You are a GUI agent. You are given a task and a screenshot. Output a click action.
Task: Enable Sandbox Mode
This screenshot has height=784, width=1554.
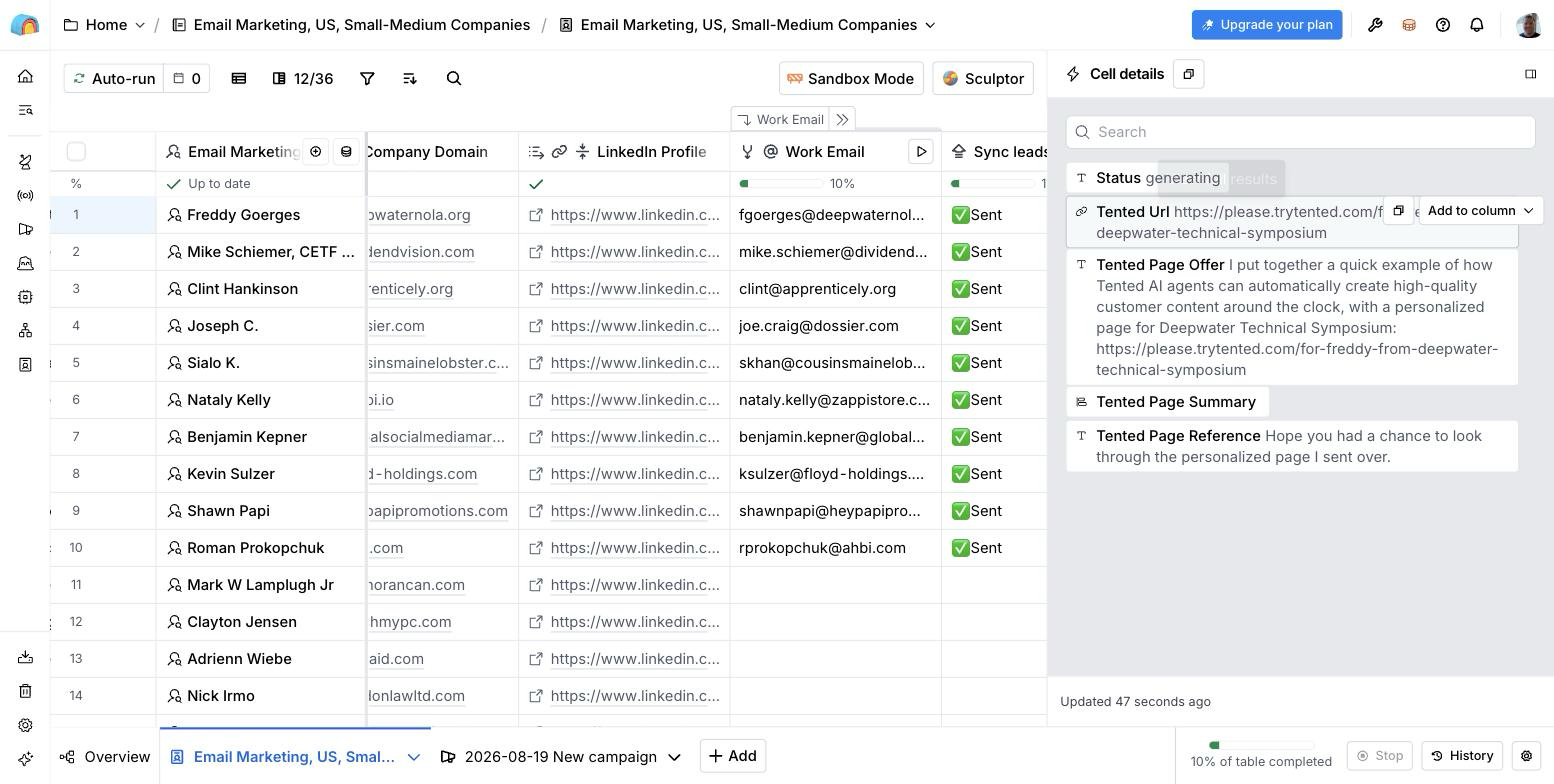click(850, 78)
